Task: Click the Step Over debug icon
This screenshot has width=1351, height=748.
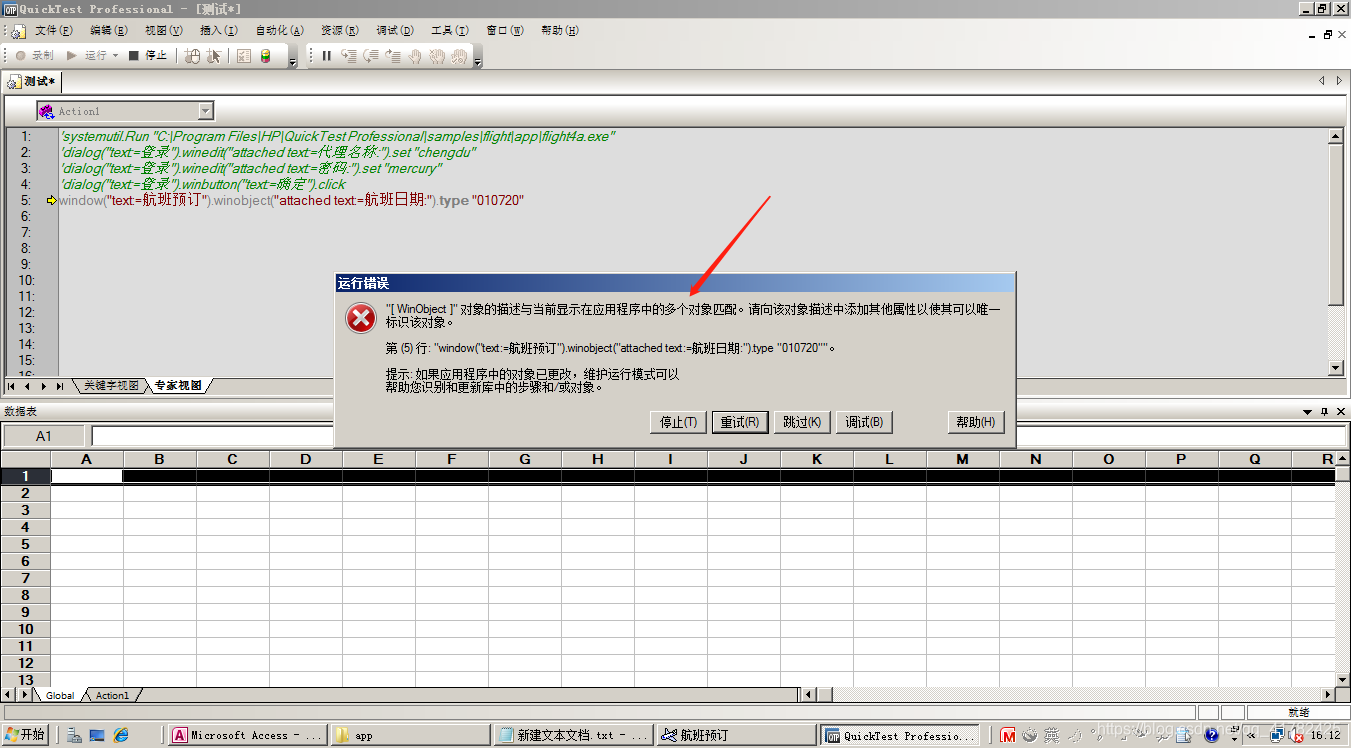Action: (371, 56)
